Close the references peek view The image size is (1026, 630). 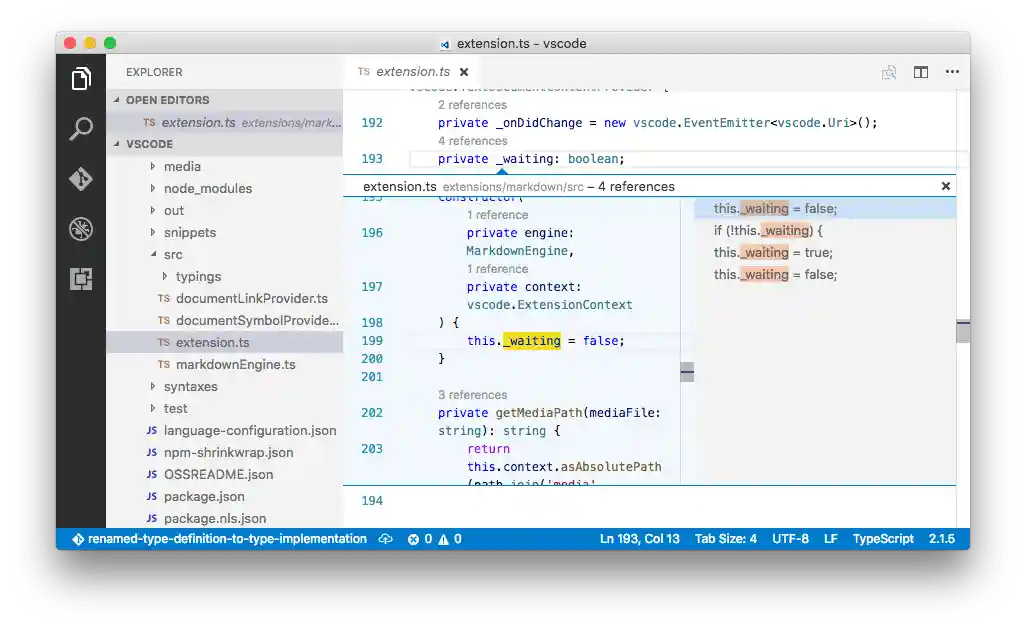[946, 186]
